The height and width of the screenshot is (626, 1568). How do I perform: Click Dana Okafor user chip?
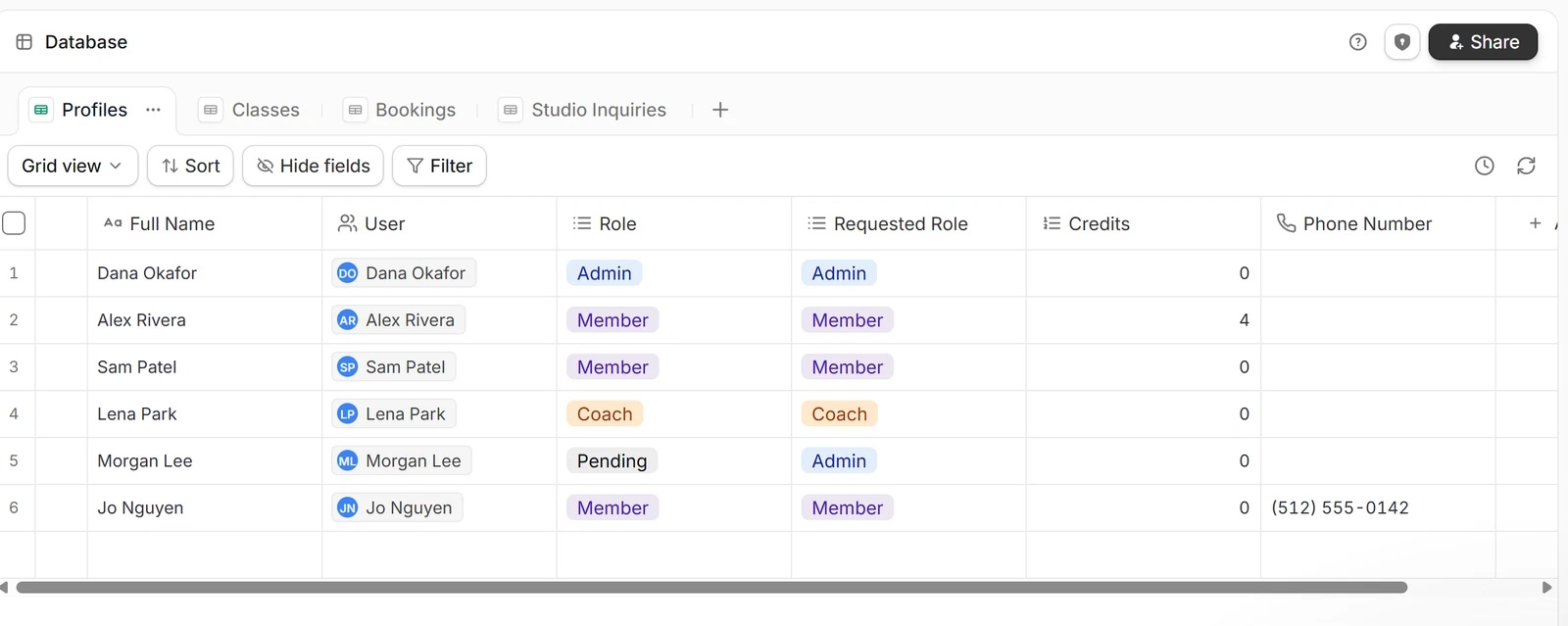coord(404,273)
